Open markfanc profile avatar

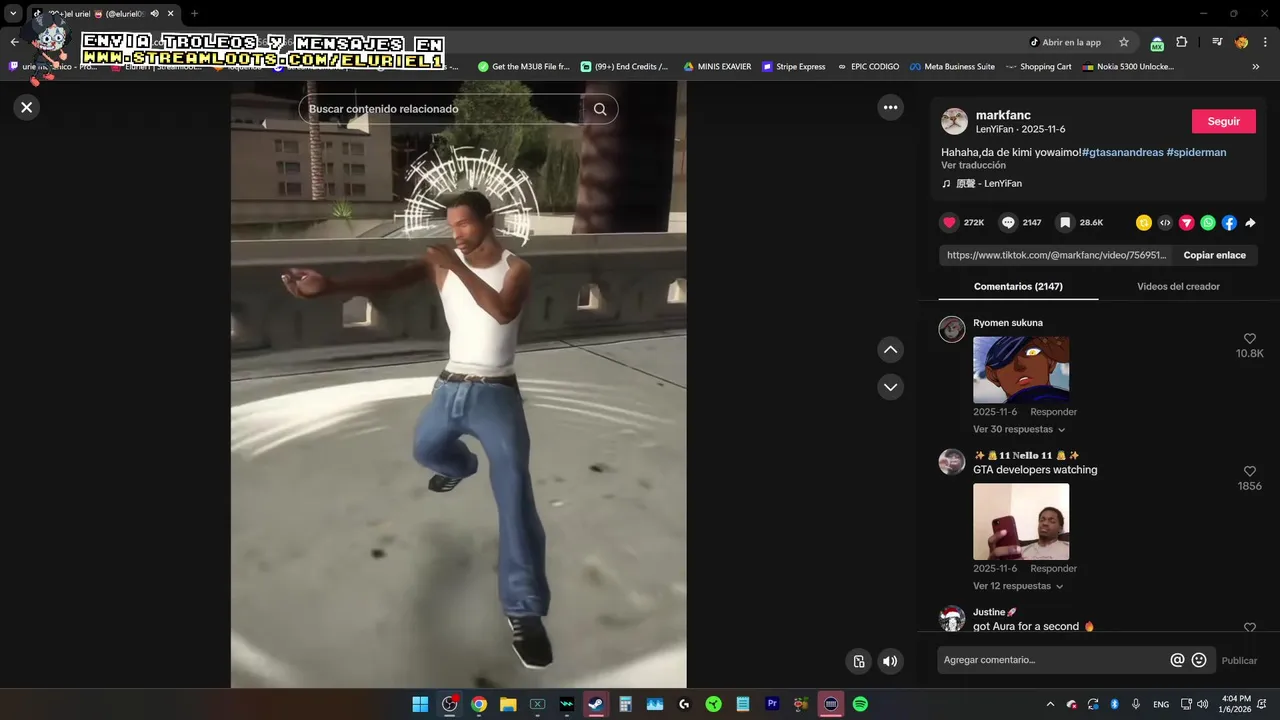coord(954,121)
